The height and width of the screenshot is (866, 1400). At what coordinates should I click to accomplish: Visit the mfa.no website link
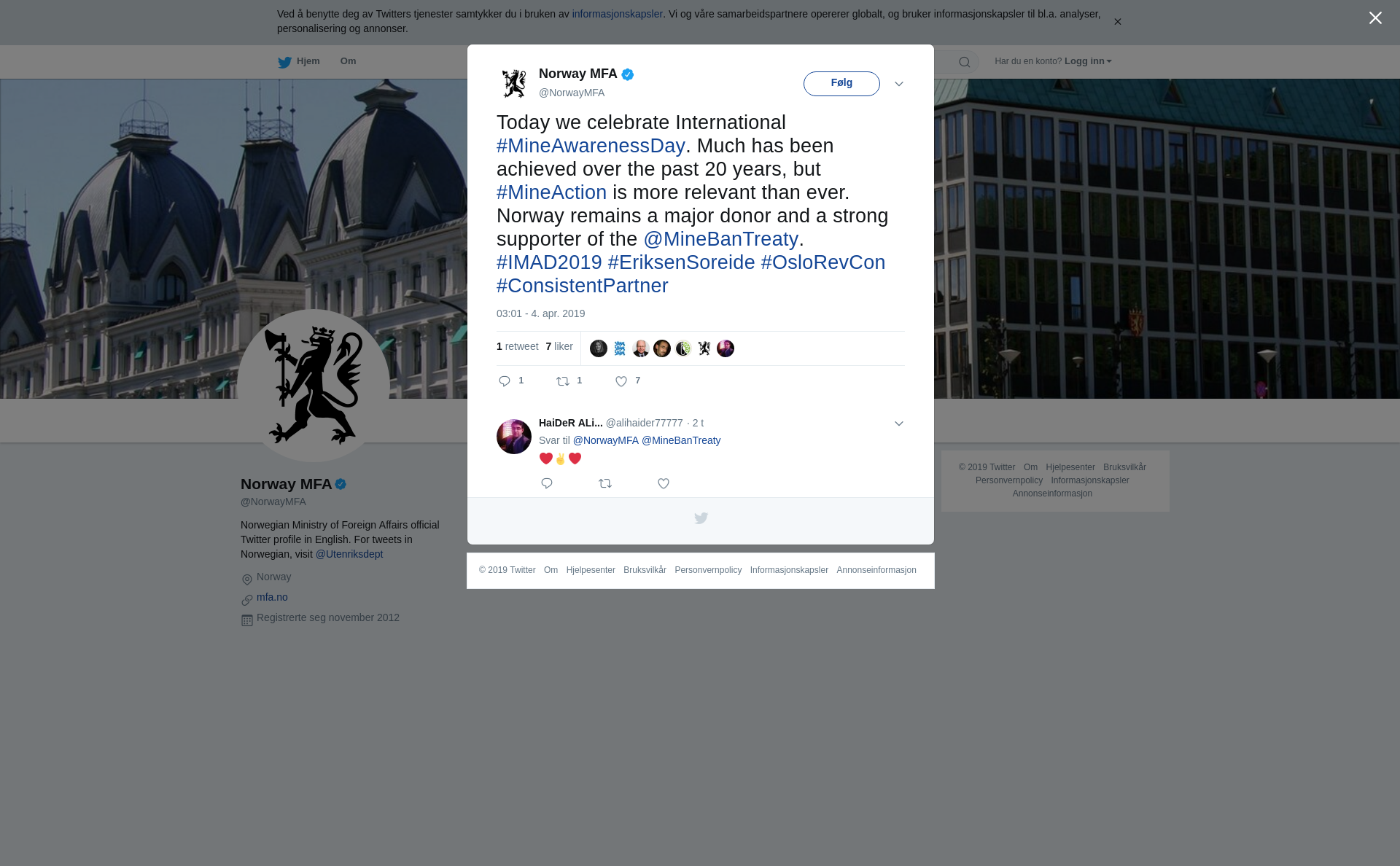272,597
